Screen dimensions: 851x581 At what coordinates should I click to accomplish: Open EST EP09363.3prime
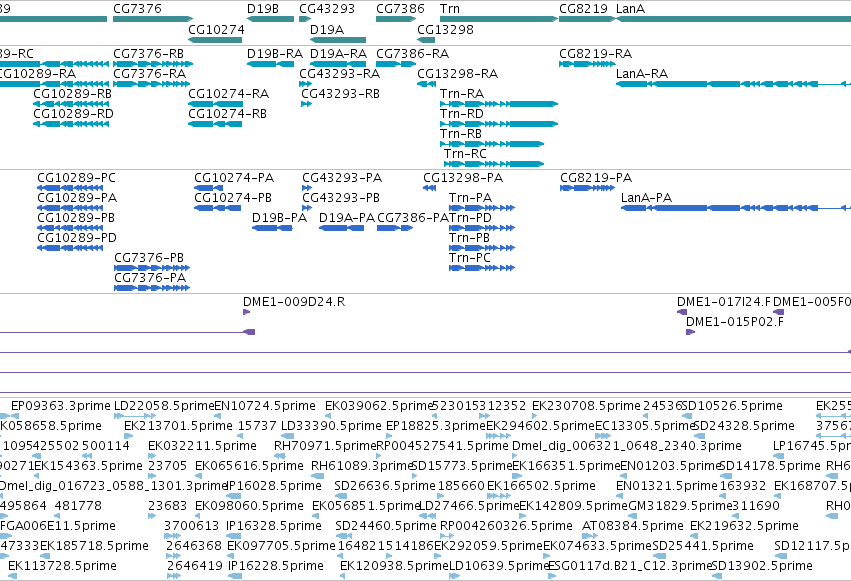point(60,406)
